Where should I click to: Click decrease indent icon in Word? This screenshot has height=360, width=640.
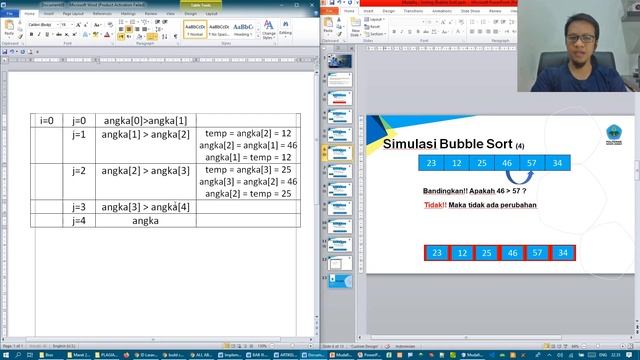click(158, 21)
